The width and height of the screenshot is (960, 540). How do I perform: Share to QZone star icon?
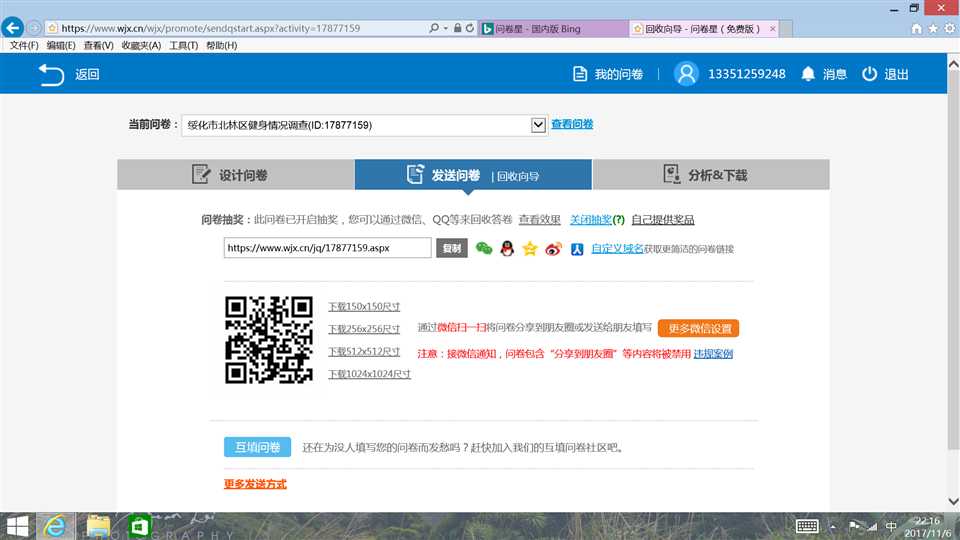[x=530, y=249]
